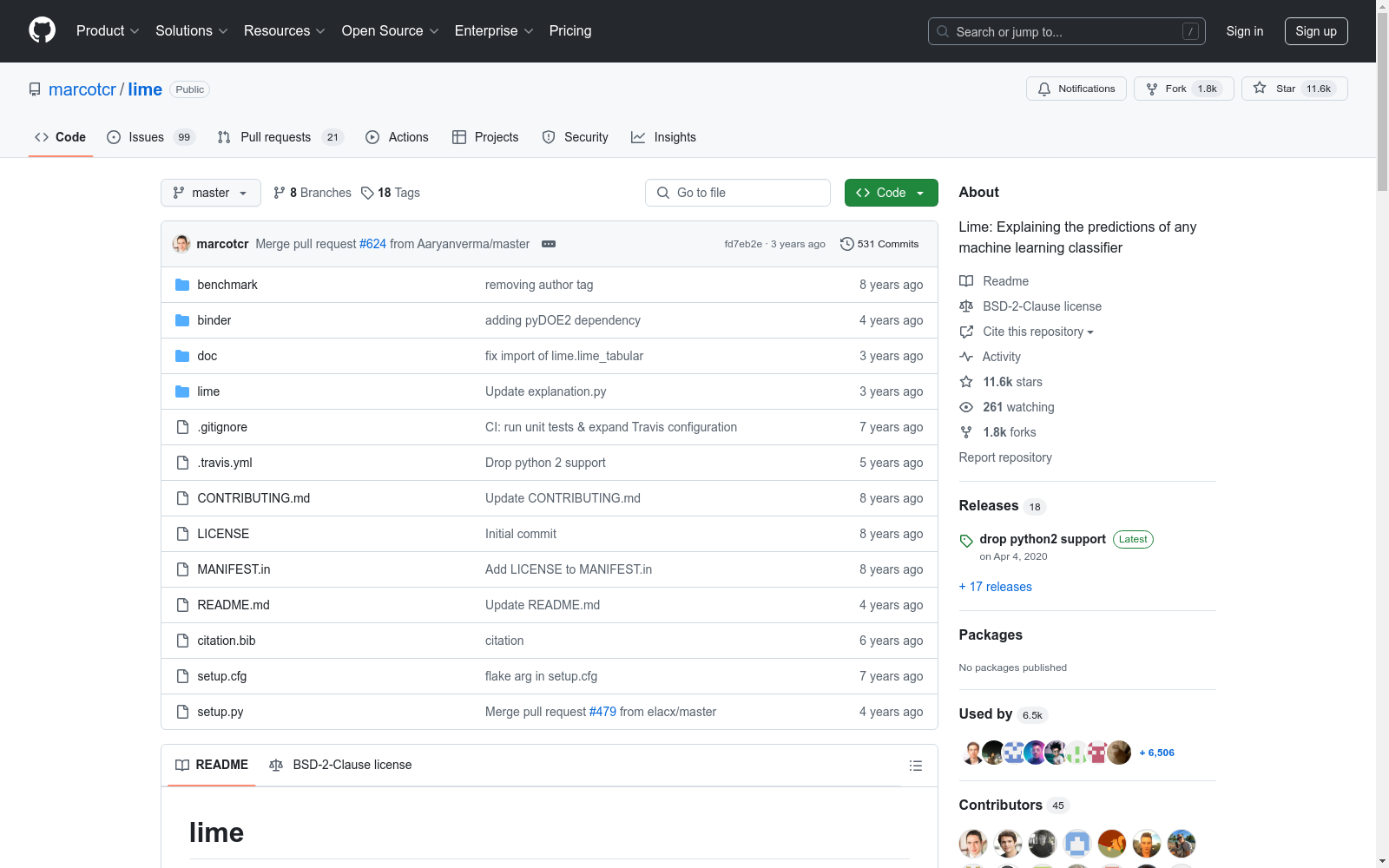The height and width of the screenshot is (868, 1389).
Task: View 531 Commits history
Action: coord(879,244)
